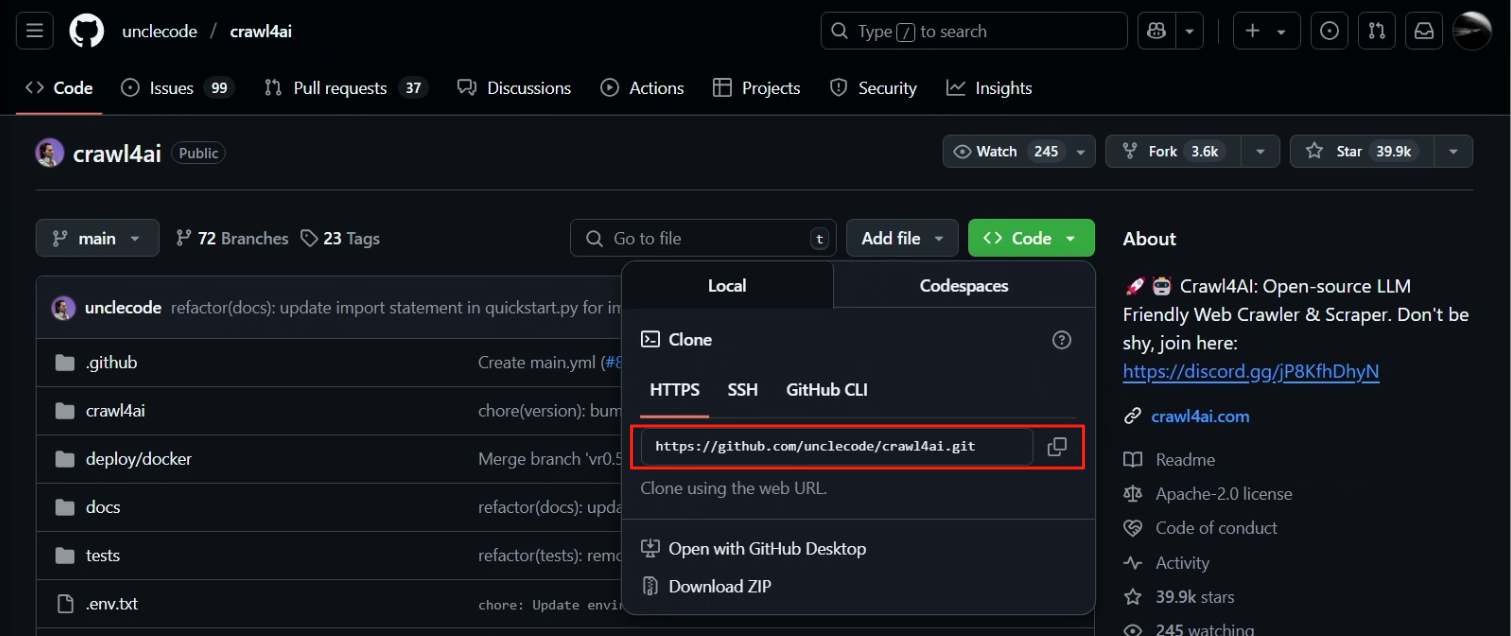Open the docs folder
This screenshot has height=636, width=1511.
click(x=103, y=507)
